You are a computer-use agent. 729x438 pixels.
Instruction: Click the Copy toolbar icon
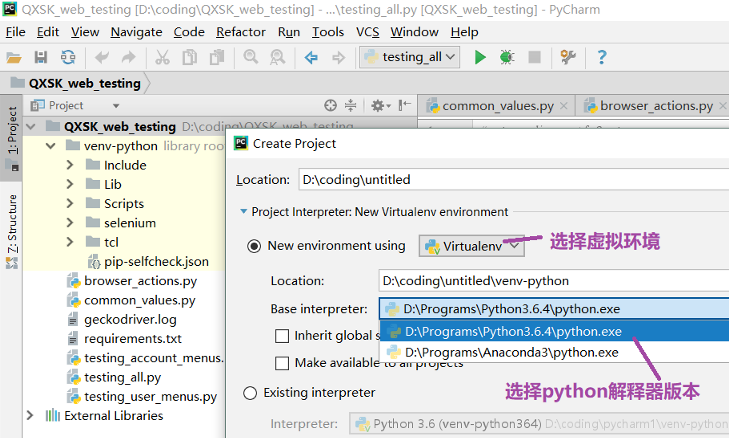click(x=189, y=58)
